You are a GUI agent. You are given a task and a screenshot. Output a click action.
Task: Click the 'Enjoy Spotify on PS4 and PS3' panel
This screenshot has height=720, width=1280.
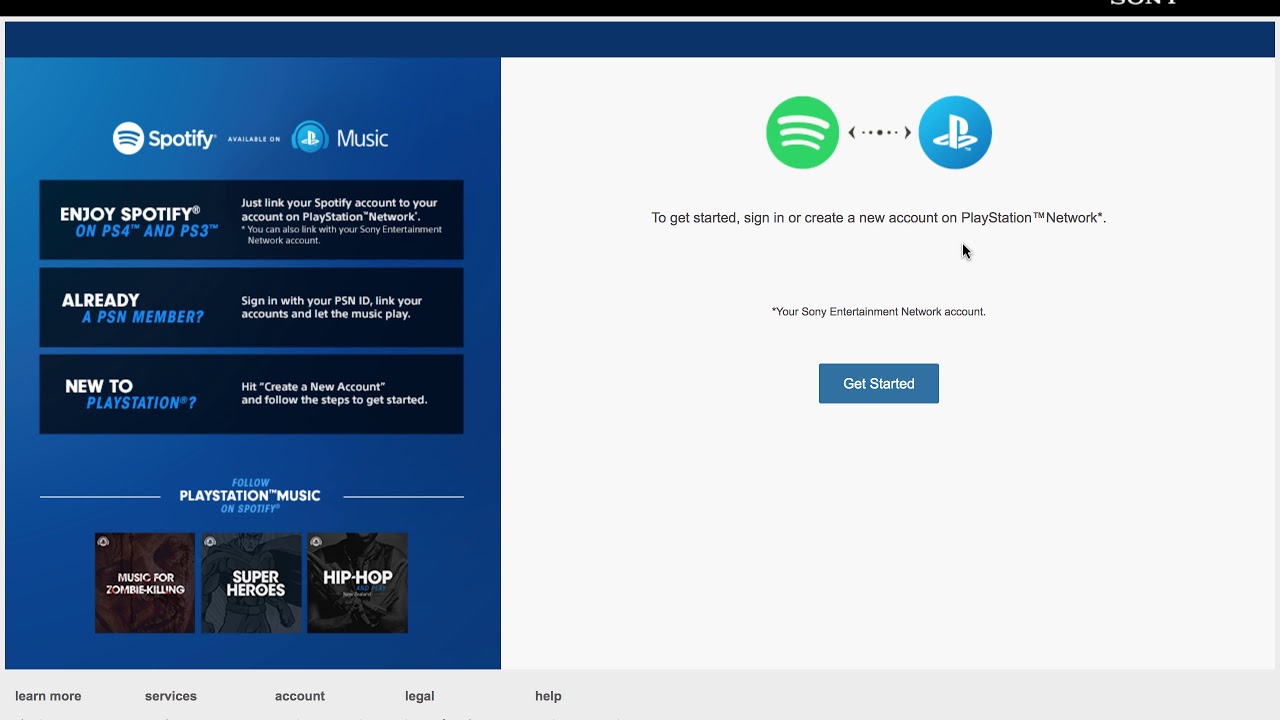pyautogui.click(x=251, y=220)
